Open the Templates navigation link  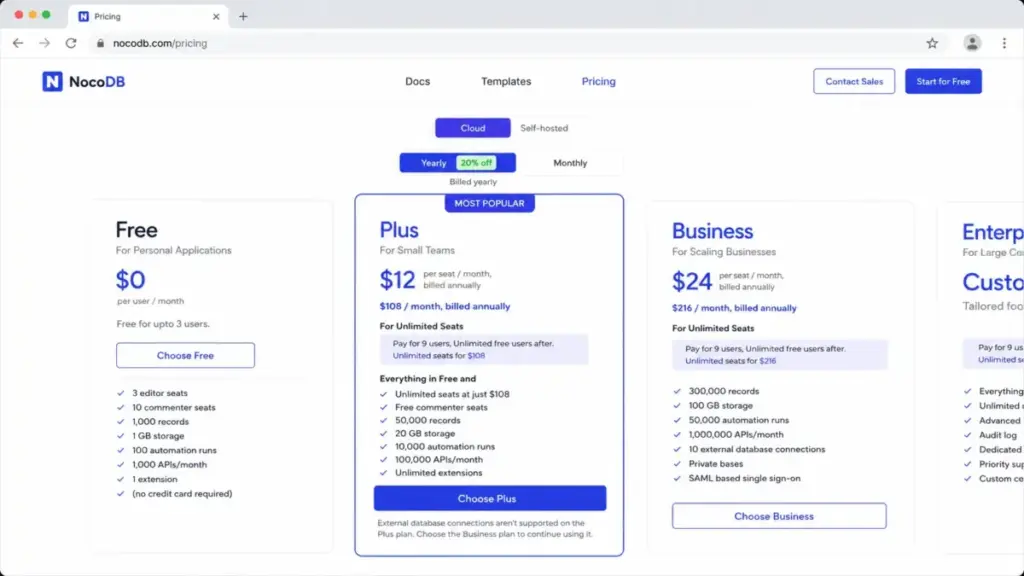[506, 82]
